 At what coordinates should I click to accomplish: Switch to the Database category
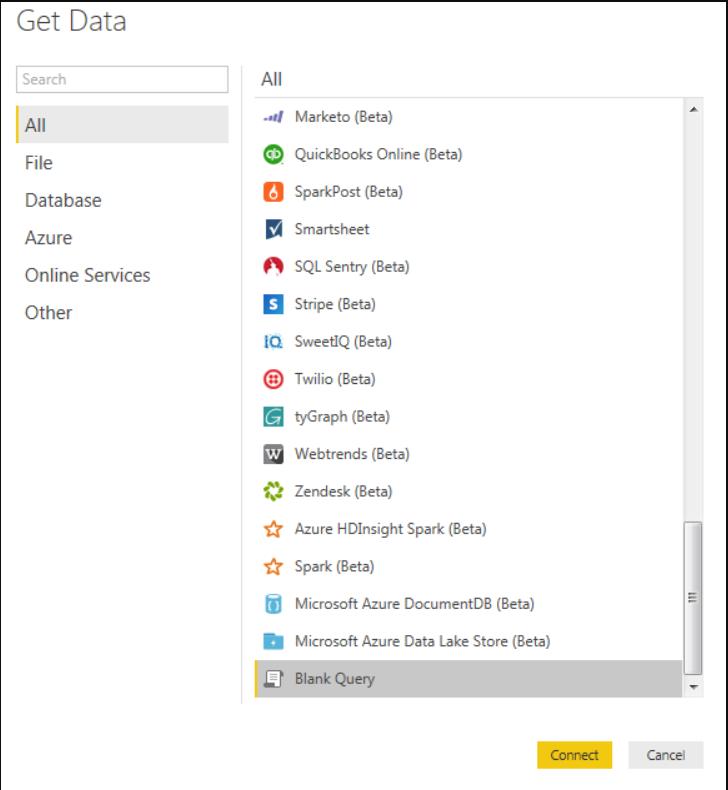coord(63,200)
